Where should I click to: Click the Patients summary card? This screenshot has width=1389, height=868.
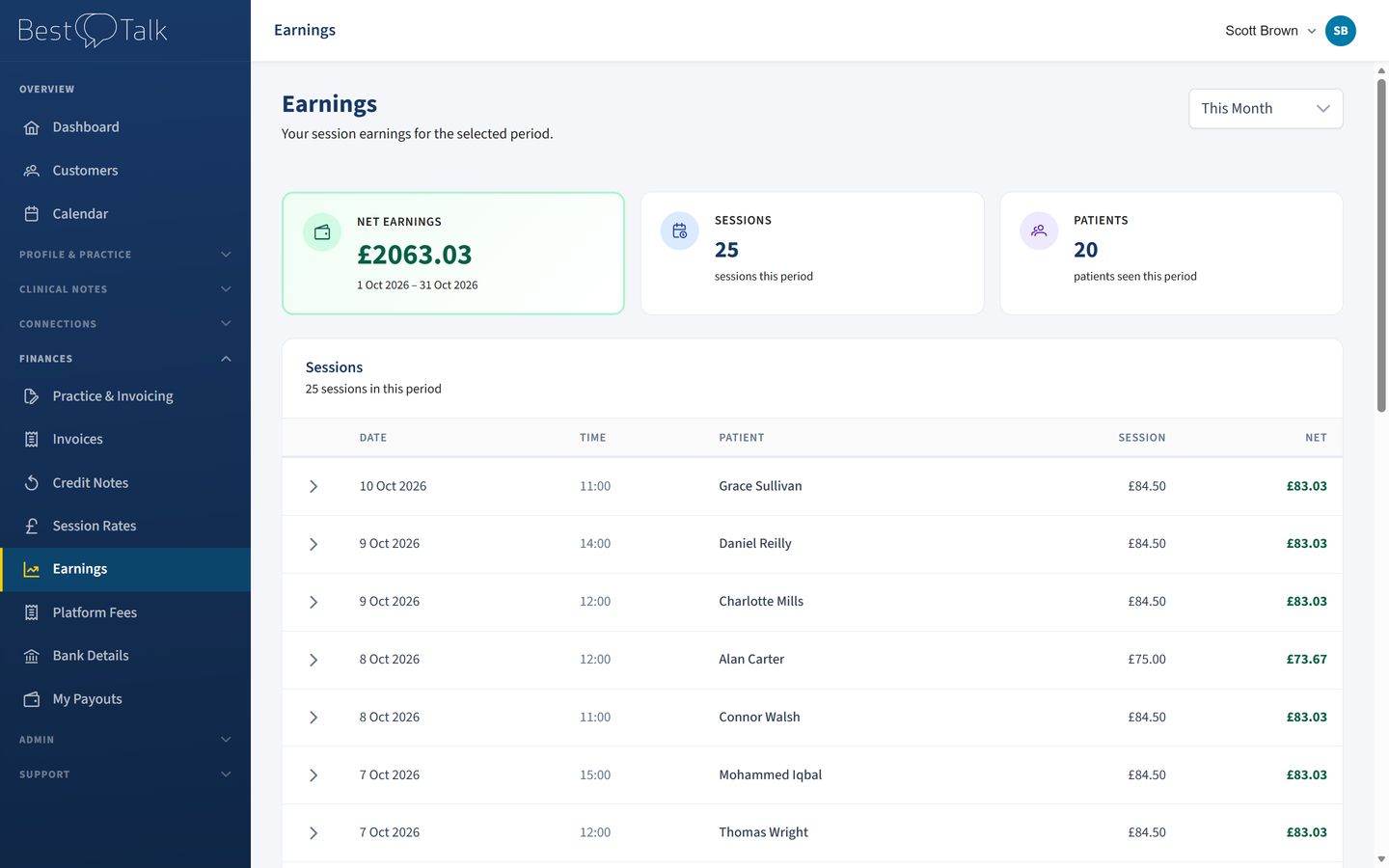(x=1171, y=254)
